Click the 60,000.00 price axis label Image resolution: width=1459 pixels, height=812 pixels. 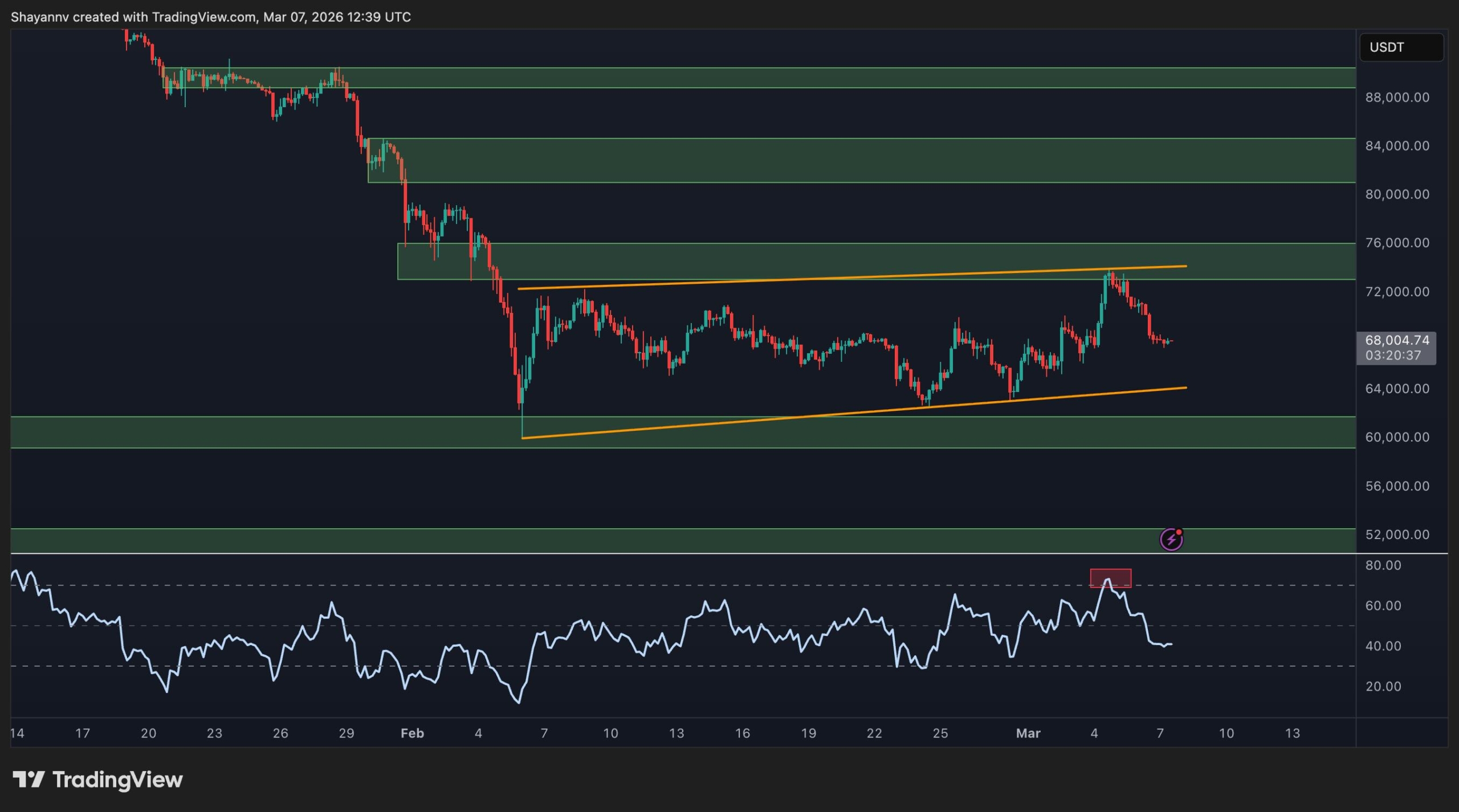tap(1397, 437)
